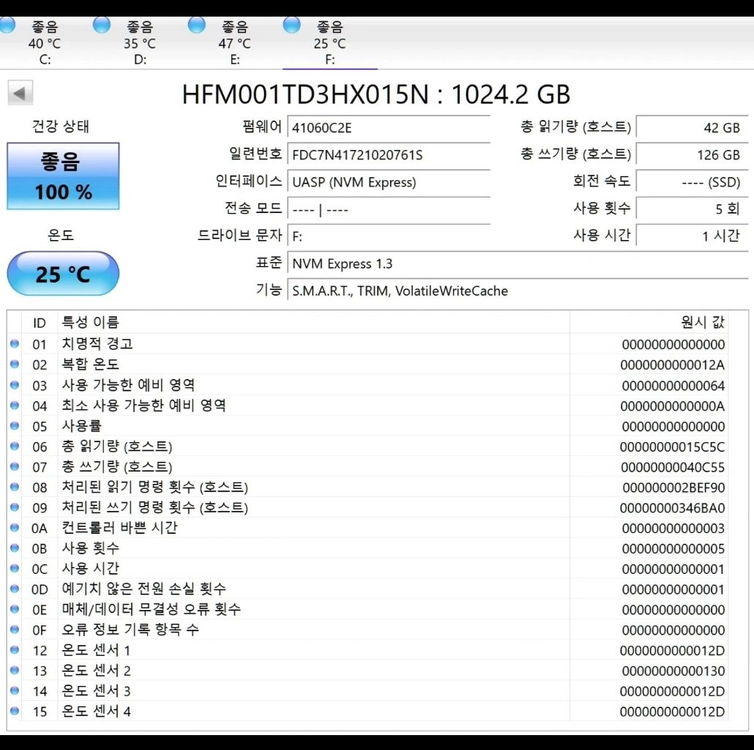Click the total host writes value 126 GB
The height and width of the screenshot is (750, 754).
(x=692, y=155)
